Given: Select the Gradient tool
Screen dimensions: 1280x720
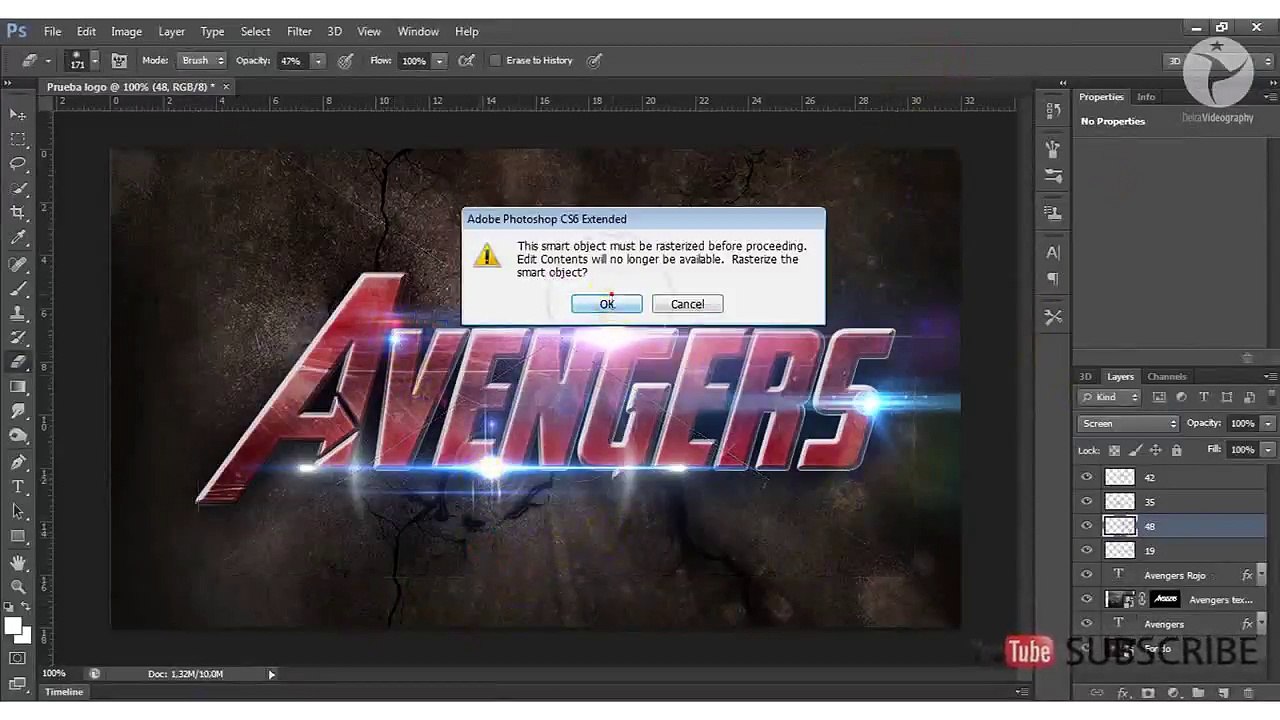Looking at the screenshot, I should (18, 387).
